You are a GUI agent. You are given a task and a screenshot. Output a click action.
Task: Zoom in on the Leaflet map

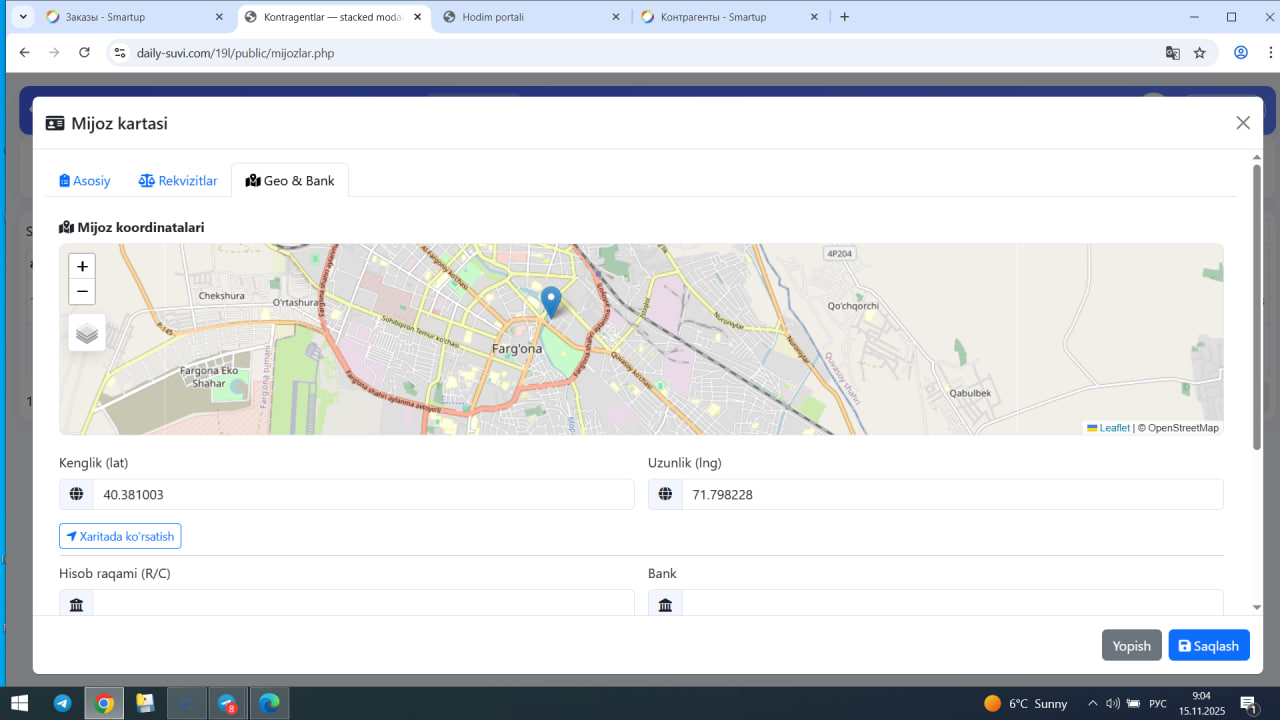[82, 266]
